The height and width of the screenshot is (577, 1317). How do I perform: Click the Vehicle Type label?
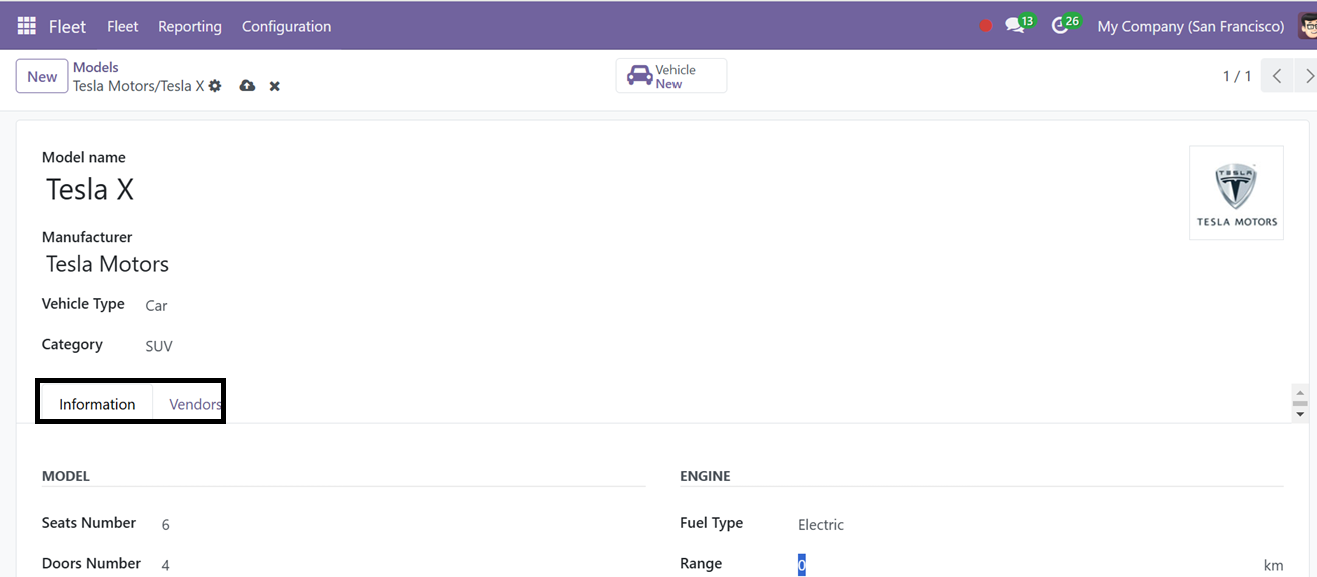click(x=83, y=304)
